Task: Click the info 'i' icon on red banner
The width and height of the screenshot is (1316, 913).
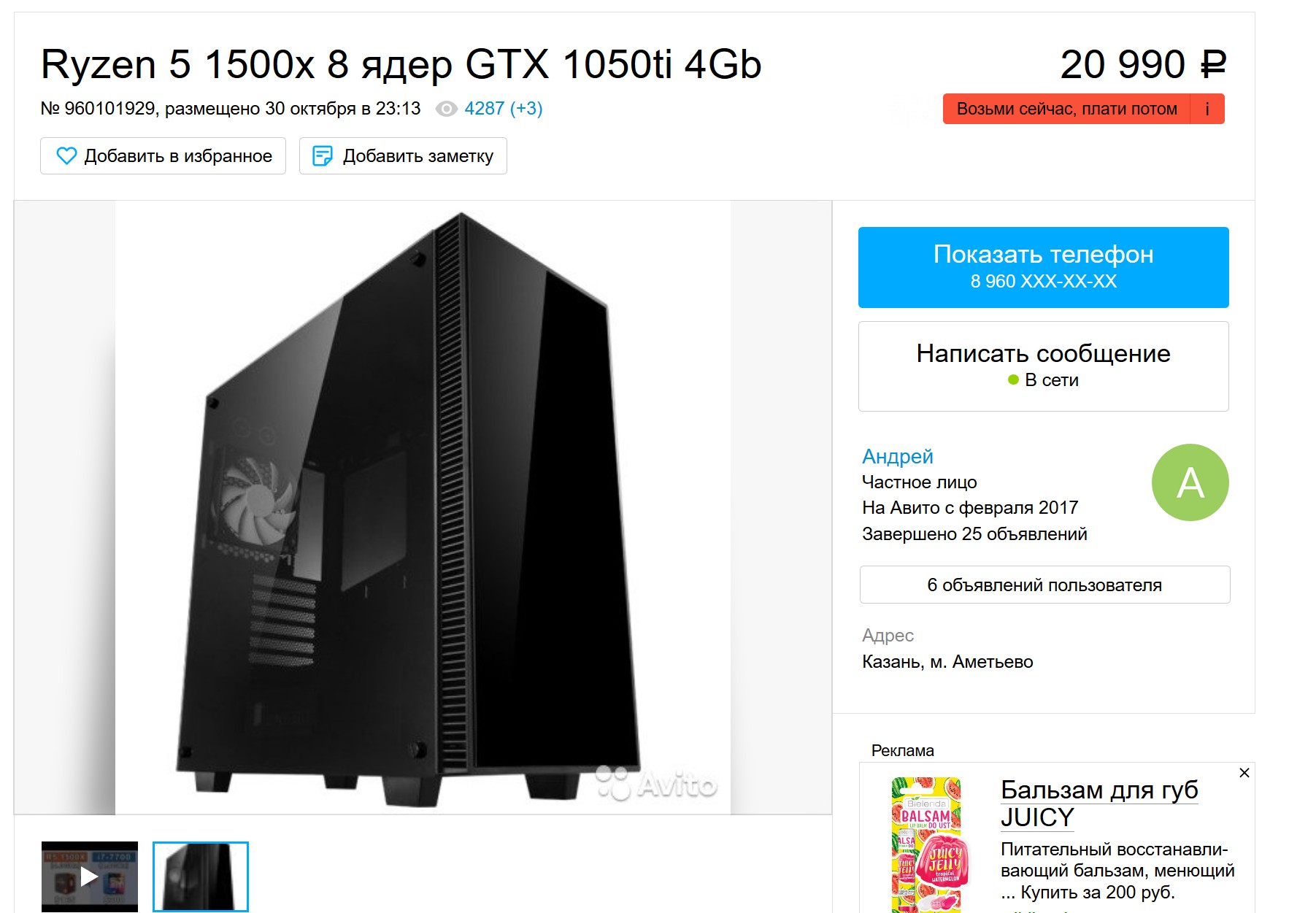Action: click(1207, 109)
